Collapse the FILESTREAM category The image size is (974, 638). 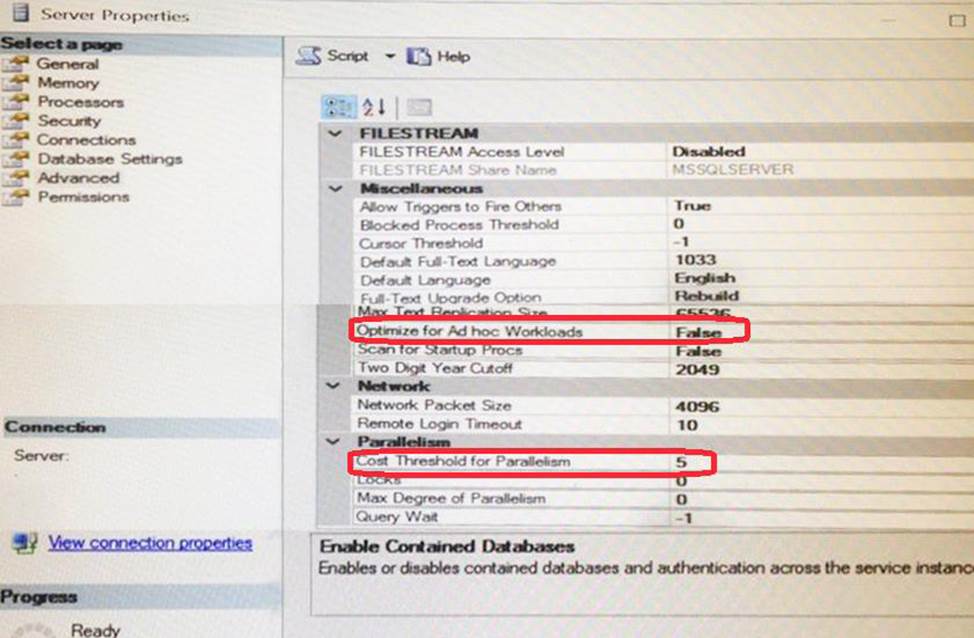coord(334,133)
